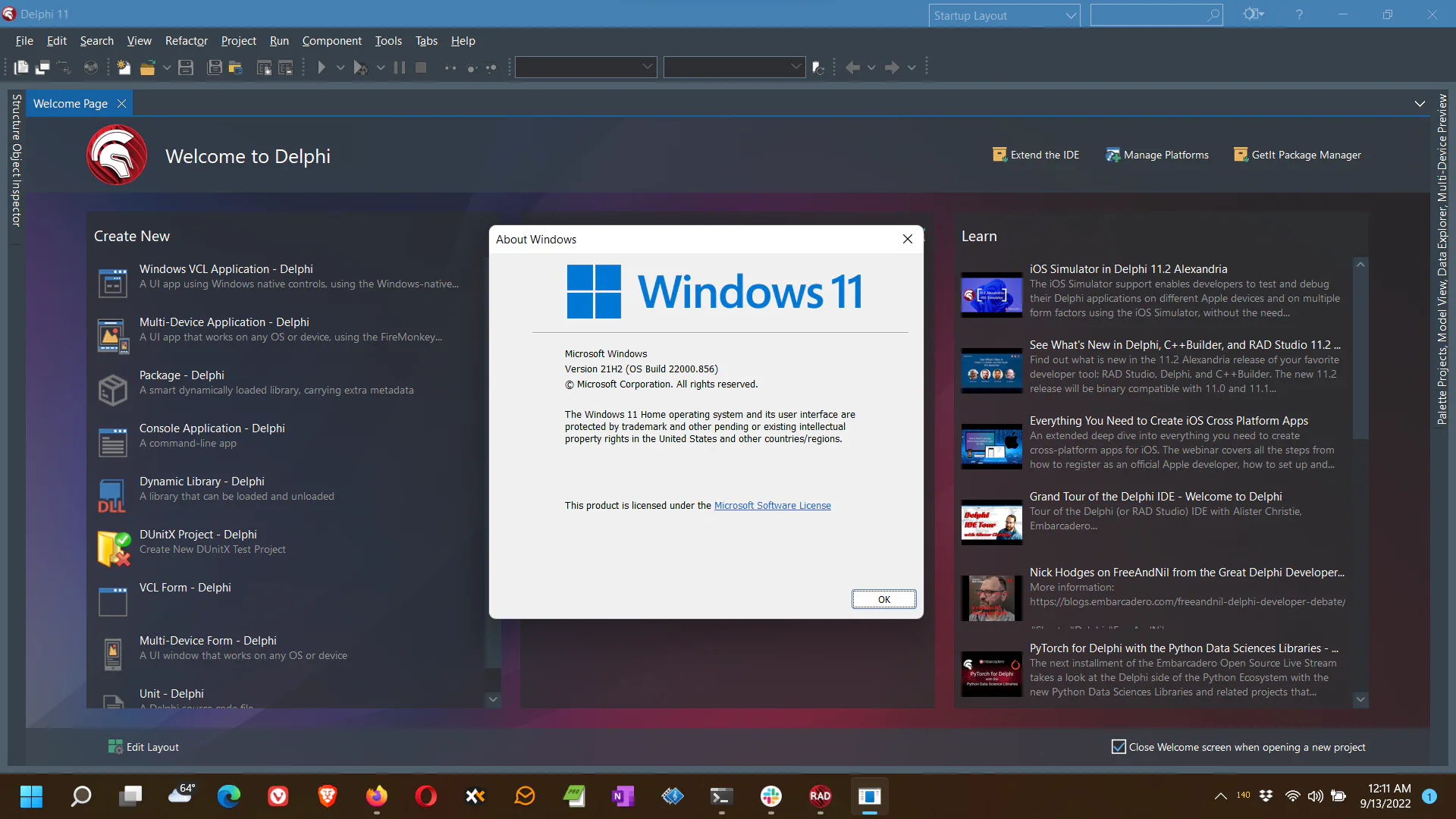Open the File menu
Image resolution: width=1456 pixels, height=819 pixels.
pyautogui.click(x=24, y=41)
